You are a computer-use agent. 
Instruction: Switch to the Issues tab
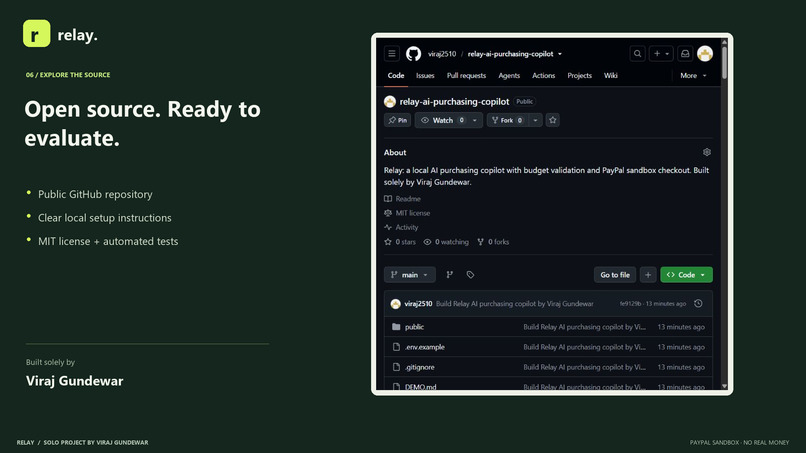point(425,76)
